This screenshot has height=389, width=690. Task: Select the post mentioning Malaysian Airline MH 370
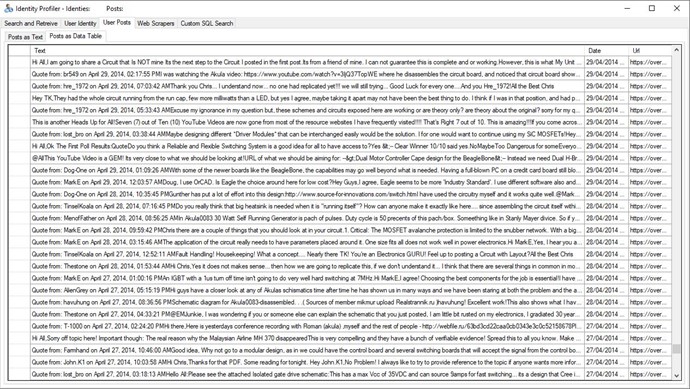tap(307, 338)
